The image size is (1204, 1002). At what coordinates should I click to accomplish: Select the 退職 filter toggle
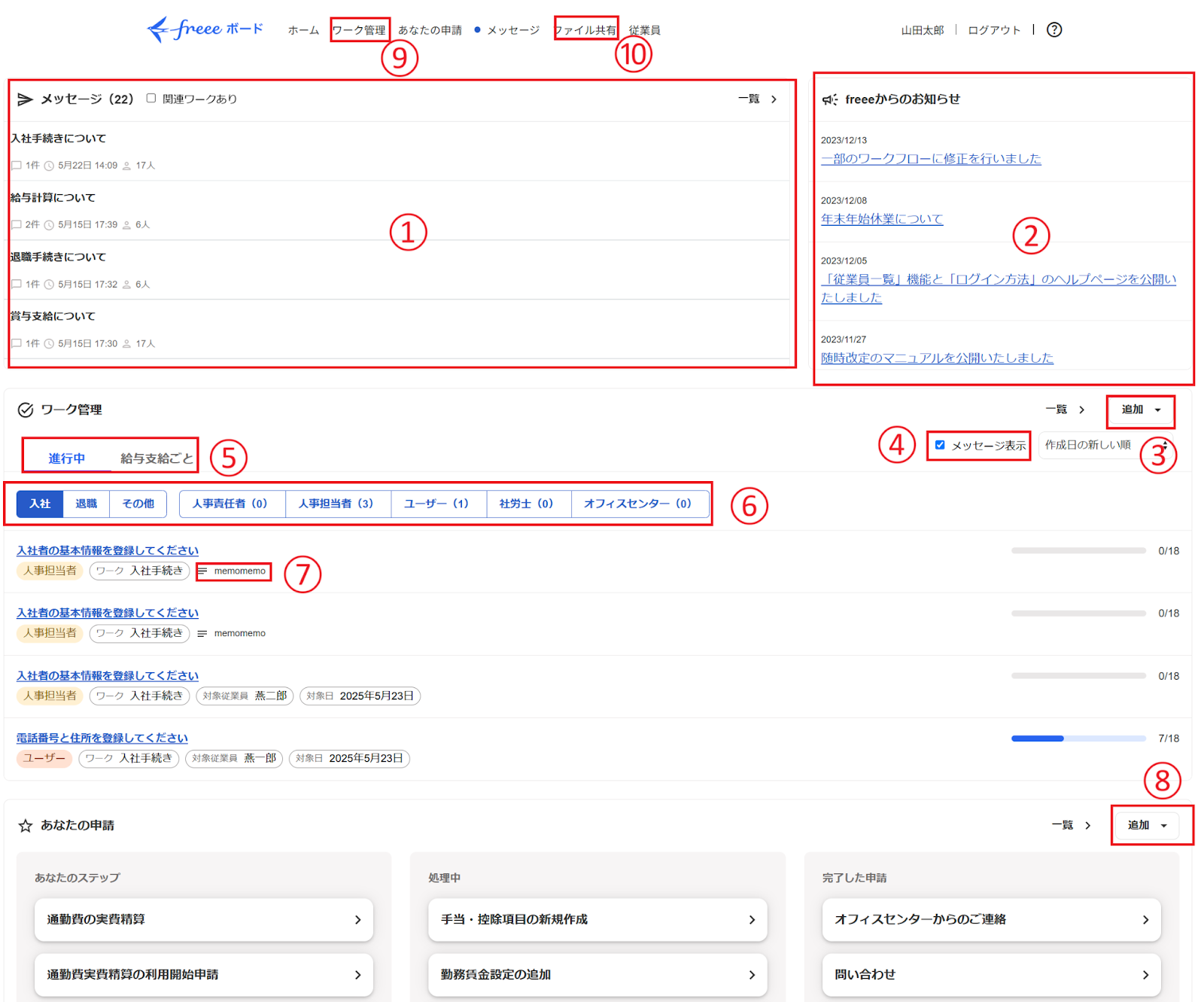coord(87,504)
